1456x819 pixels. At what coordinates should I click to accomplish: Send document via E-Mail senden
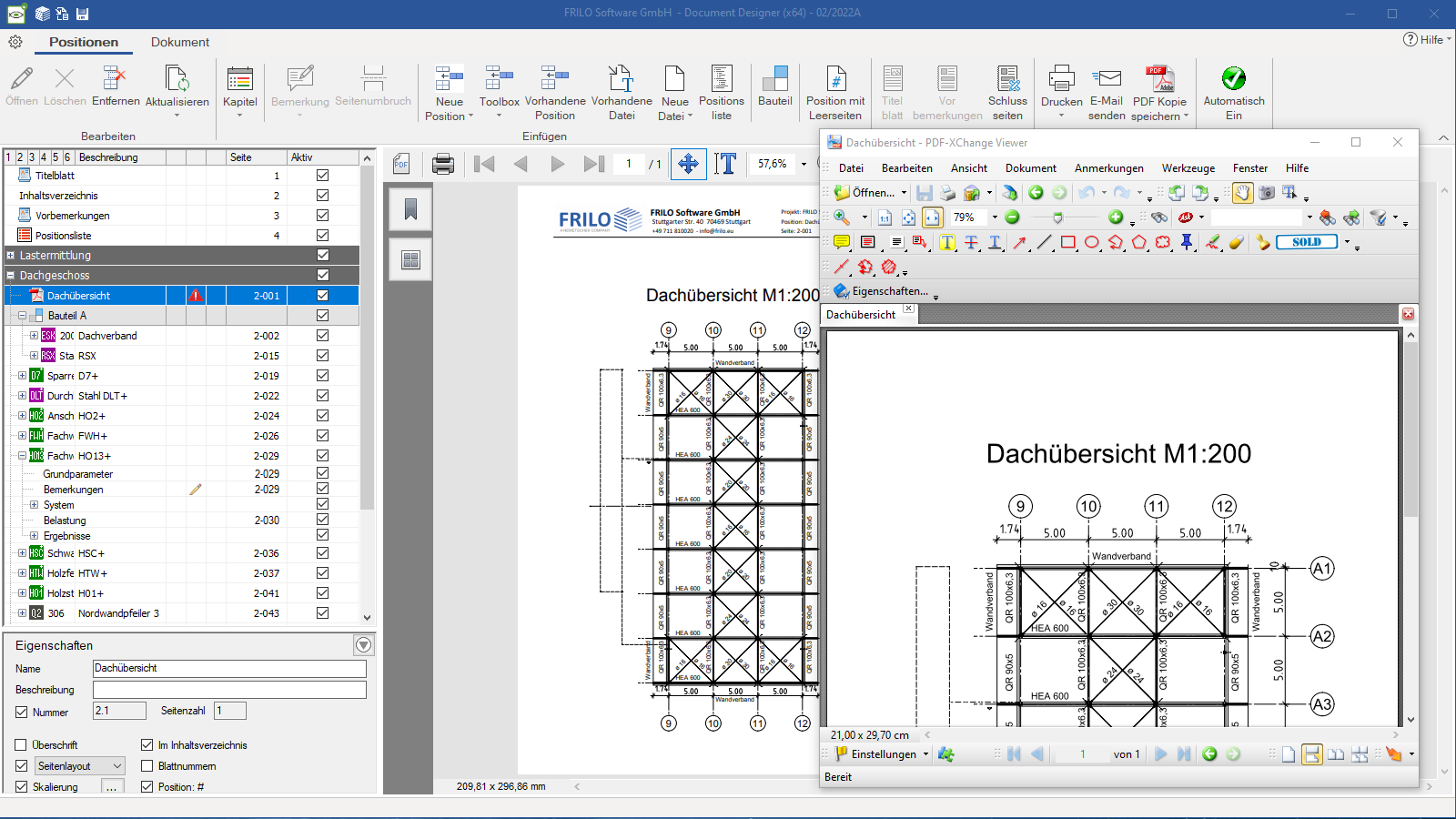(x=1107, y=93)
